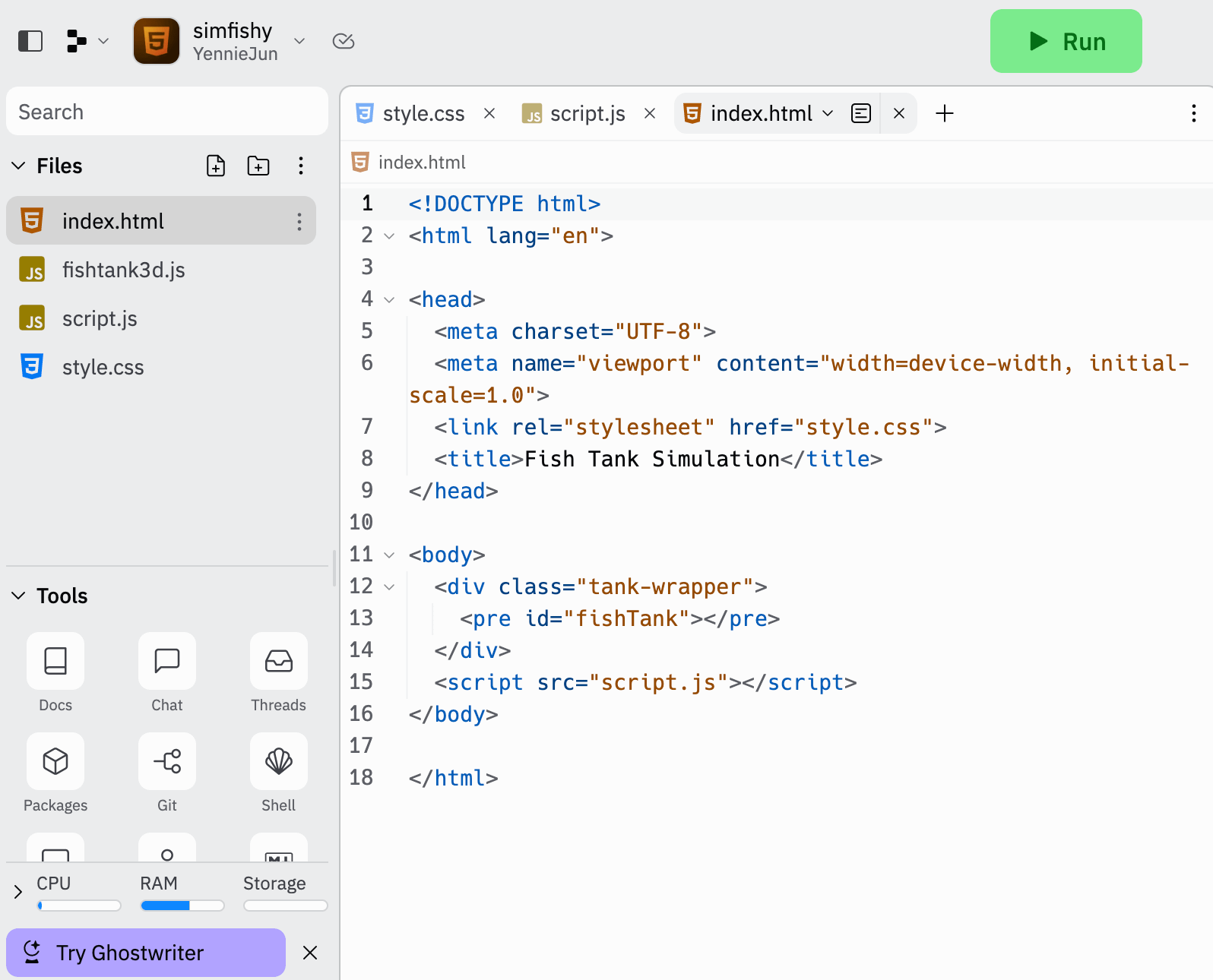Viewport: 1213px width, 980px height.
Task: Create a new folder with add-folder icon
Action: pos(258,166)
